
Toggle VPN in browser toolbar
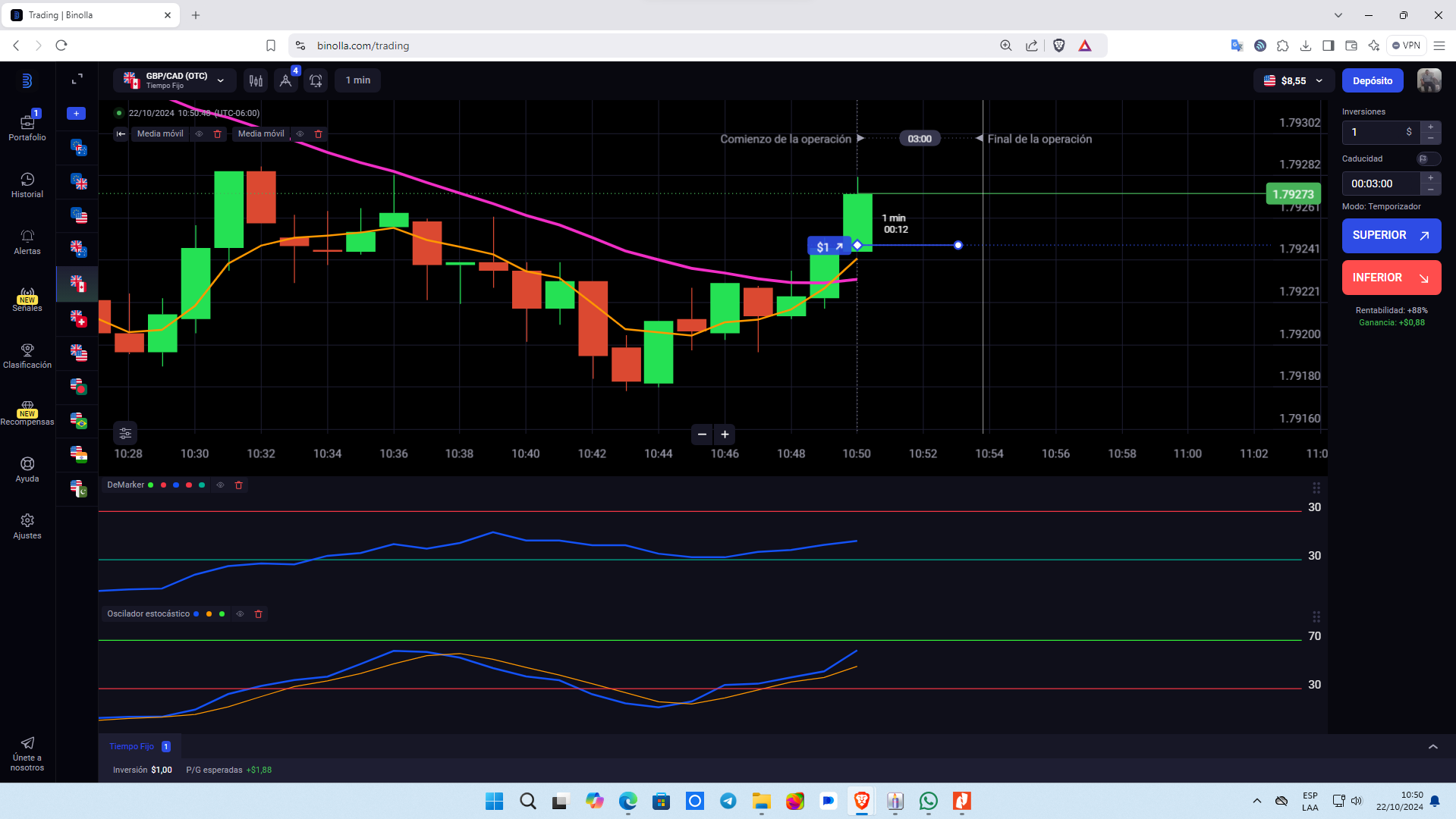tap(1406, 45)
